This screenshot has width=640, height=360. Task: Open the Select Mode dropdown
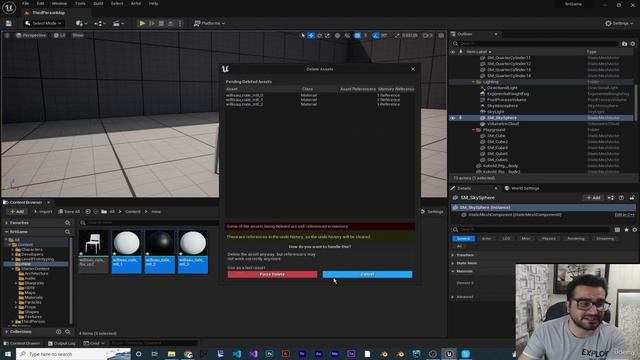coord(43,23)
